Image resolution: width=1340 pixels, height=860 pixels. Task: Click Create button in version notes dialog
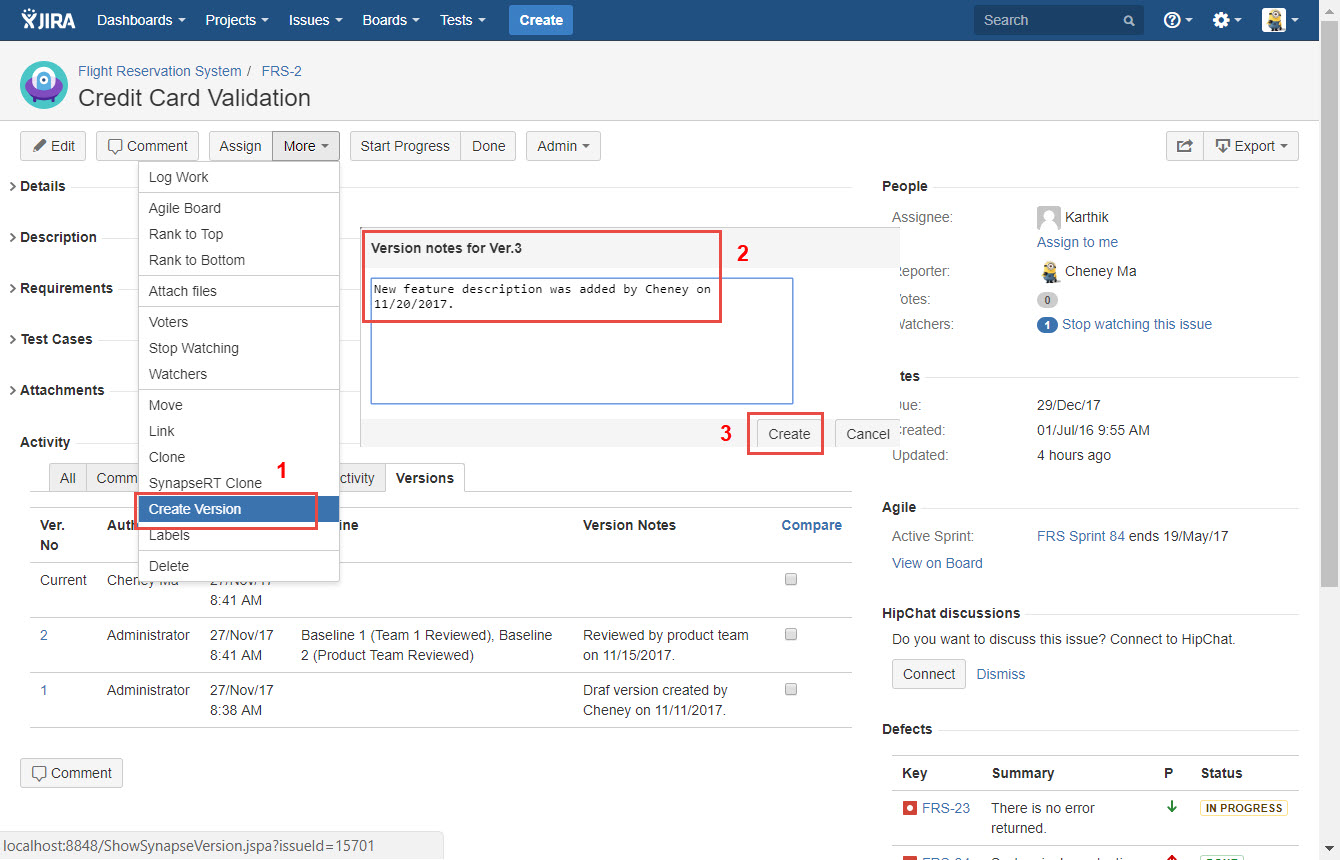[x=789, y=434]
